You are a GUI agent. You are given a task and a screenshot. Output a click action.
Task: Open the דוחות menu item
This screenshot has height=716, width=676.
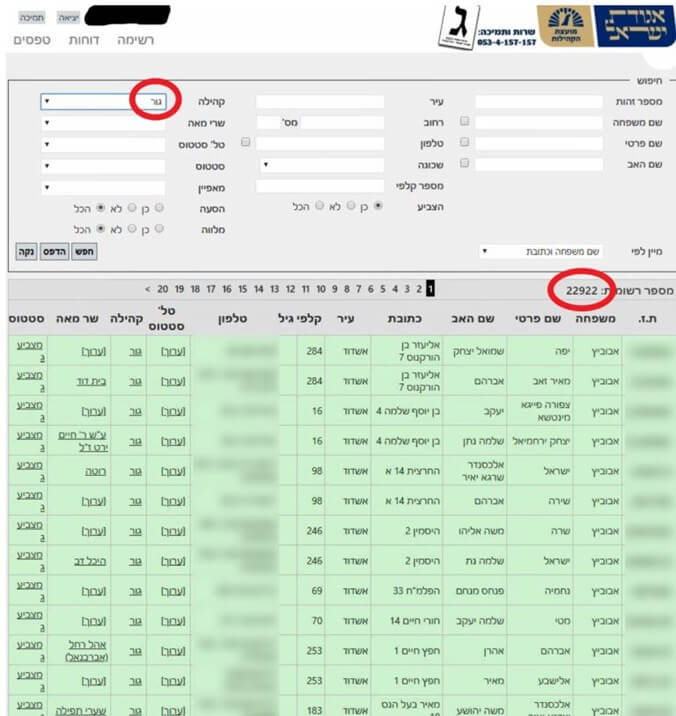(82, 41)
